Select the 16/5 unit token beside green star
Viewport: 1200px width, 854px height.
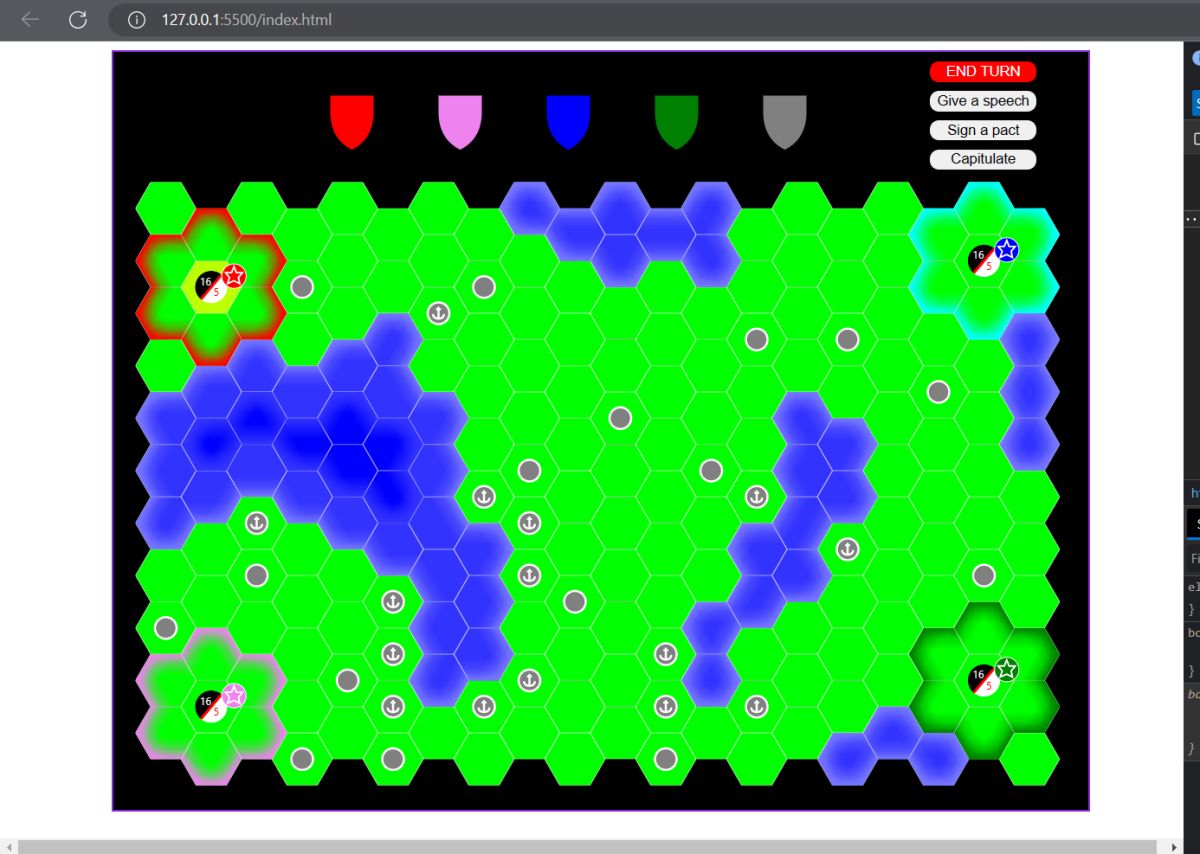pyautogui.click(x=982, y=679)
